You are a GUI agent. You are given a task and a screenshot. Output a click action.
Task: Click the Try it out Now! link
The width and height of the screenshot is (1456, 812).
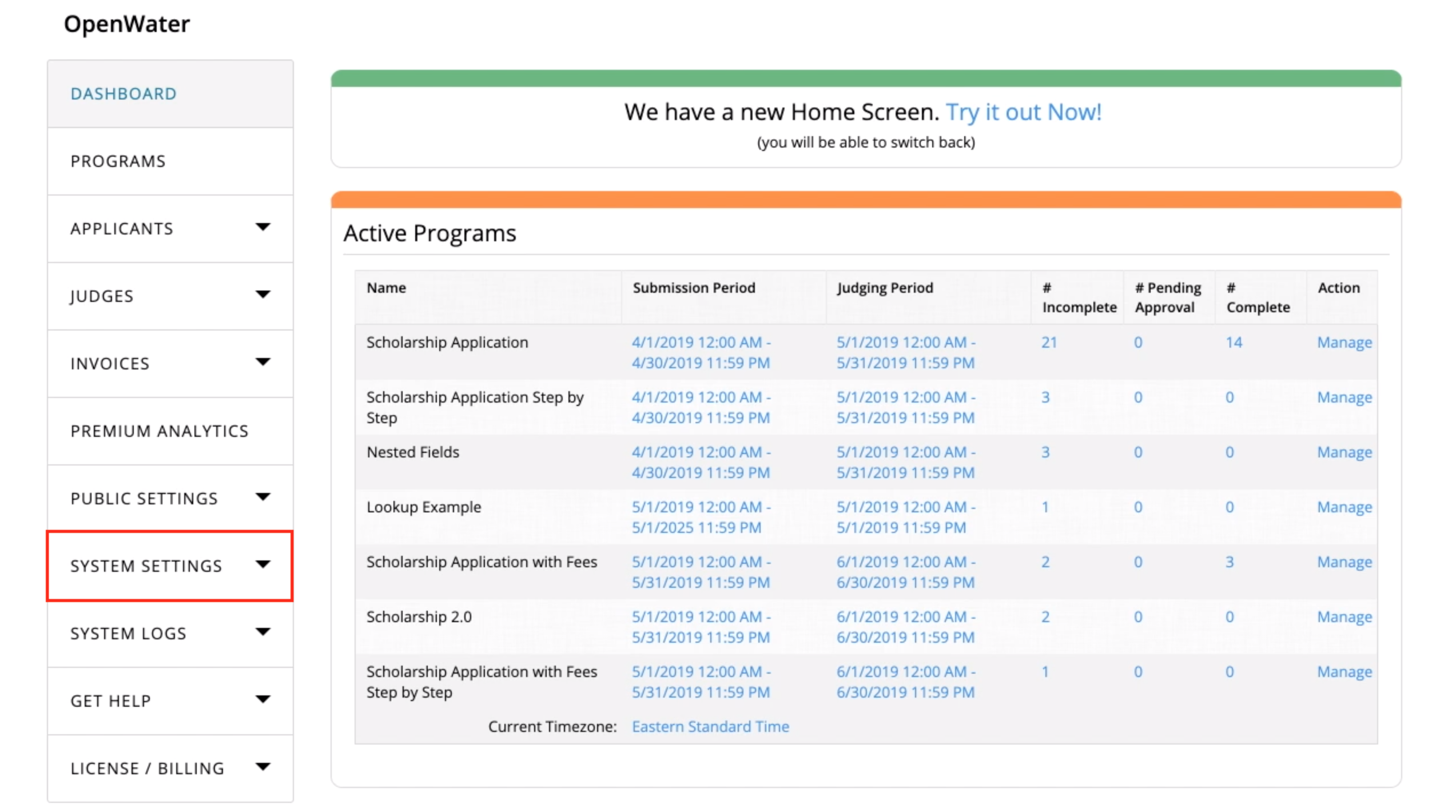(x=1023, y=112)
